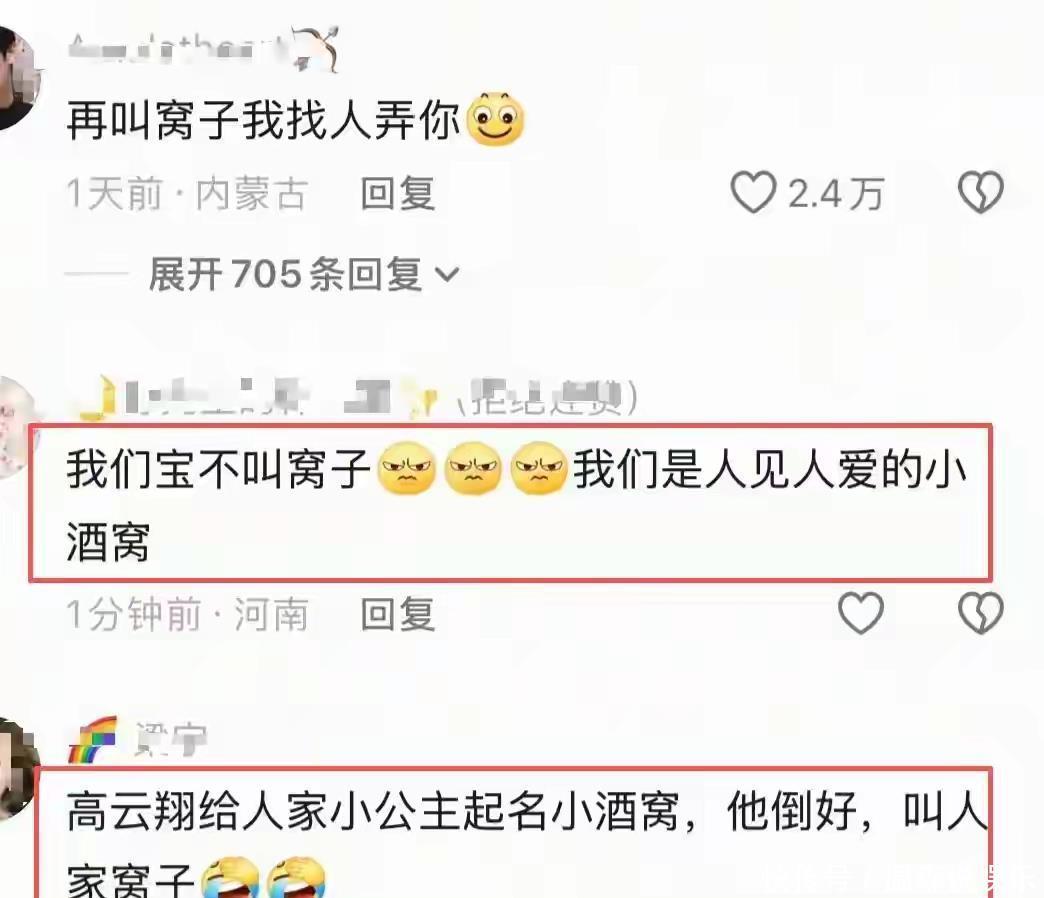This screenshot has height=898, width=1044.
Task: Click the rainbow icon beside third username
Action: [93, 740]
